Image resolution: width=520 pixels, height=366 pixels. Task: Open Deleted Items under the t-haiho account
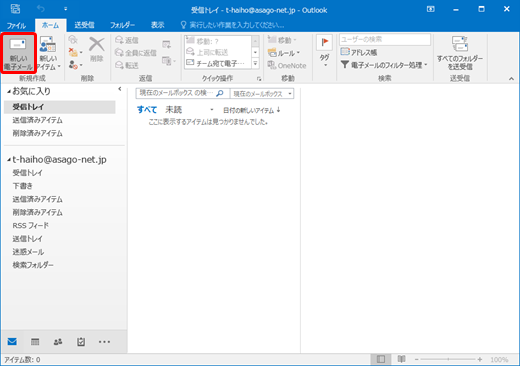37,212
